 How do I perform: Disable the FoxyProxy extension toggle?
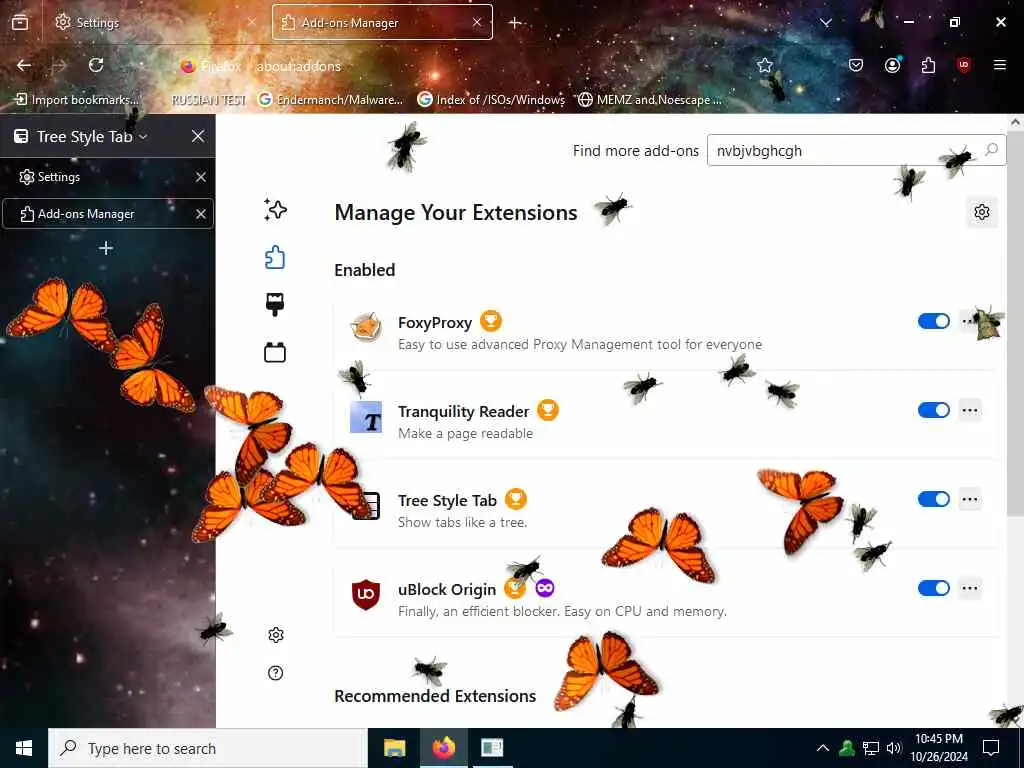point(934,321)
